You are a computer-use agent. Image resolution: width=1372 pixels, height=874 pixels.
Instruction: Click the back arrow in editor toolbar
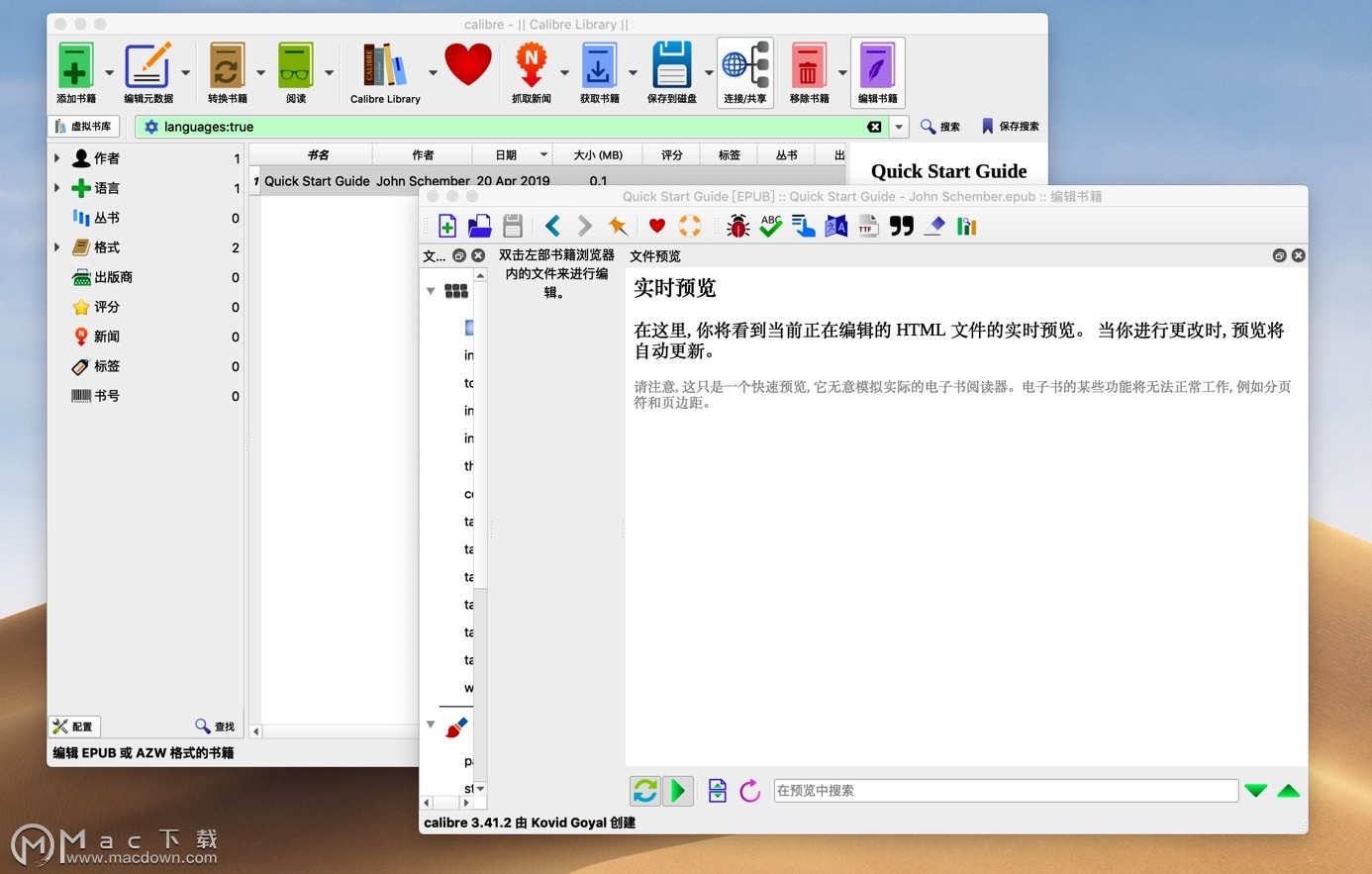(x=552, y=227)
